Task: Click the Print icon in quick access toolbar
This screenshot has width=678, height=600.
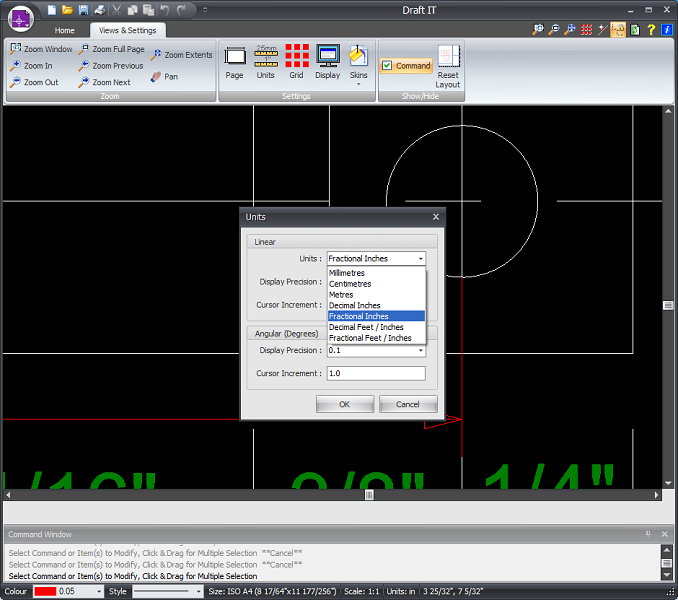Action: 100,10
